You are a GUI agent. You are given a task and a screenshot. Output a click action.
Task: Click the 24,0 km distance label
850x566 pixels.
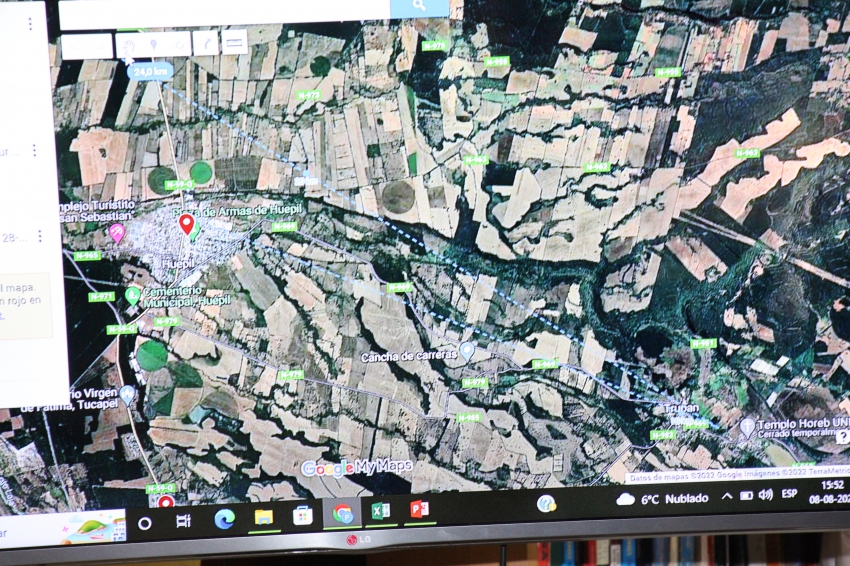click(151, 72)
